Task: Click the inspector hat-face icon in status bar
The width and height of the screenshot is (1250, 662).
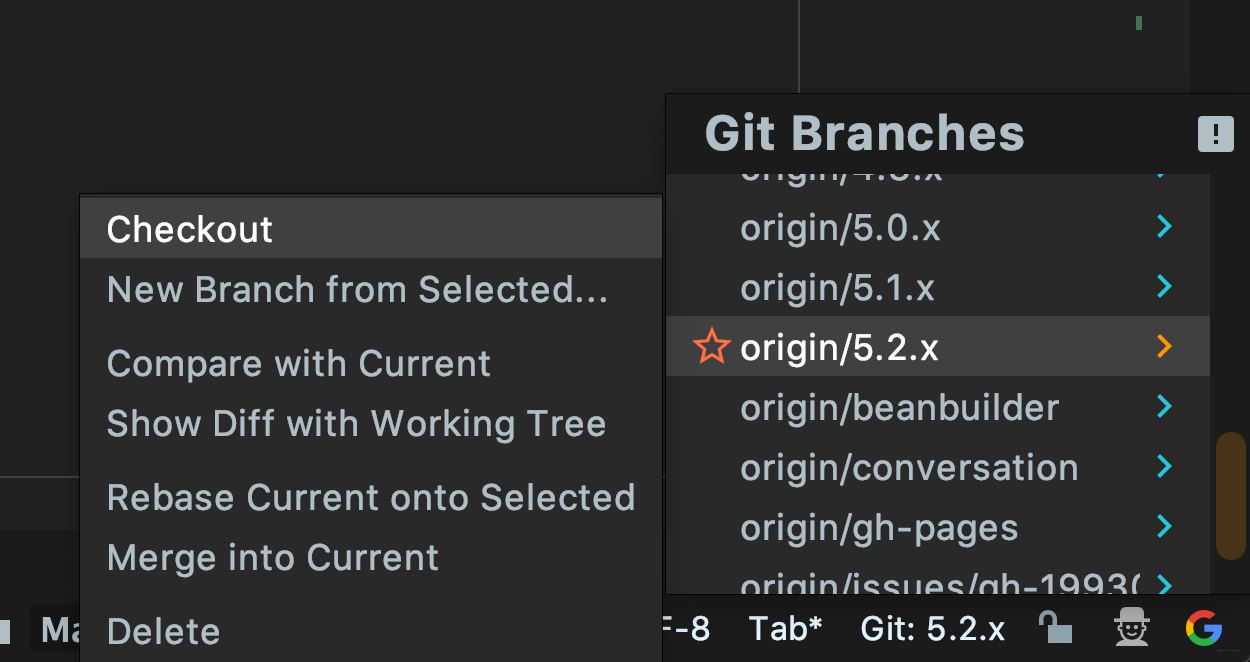Action: click(1131, 628)
